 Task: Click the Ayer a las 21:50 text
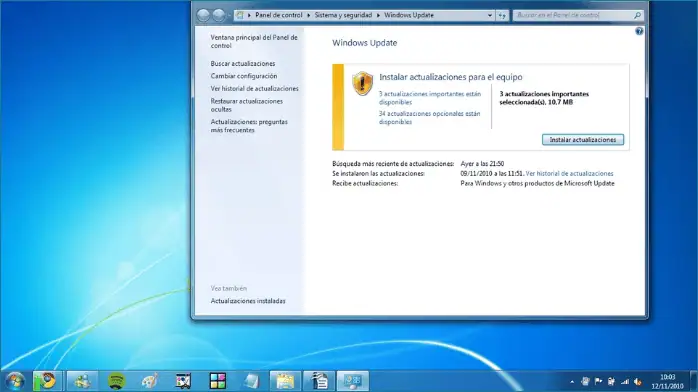482,164
